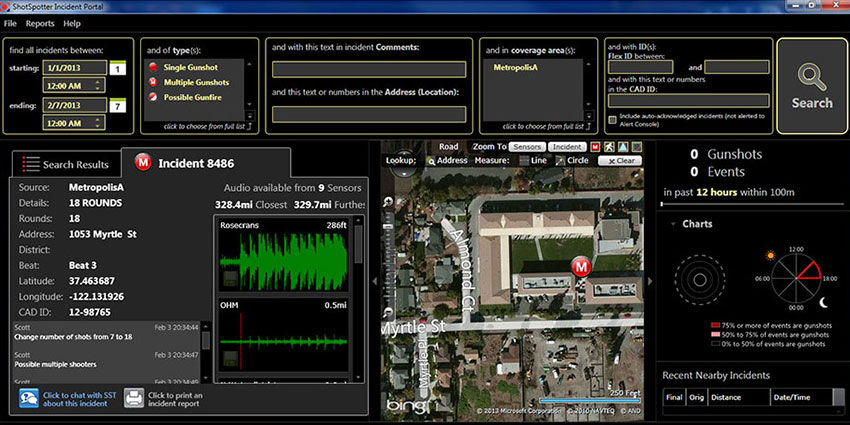Image resolution: width=850 pixels, height=425 pixels.
Task: Click the SST chat bubbles icon
Action: pos(29,398)
